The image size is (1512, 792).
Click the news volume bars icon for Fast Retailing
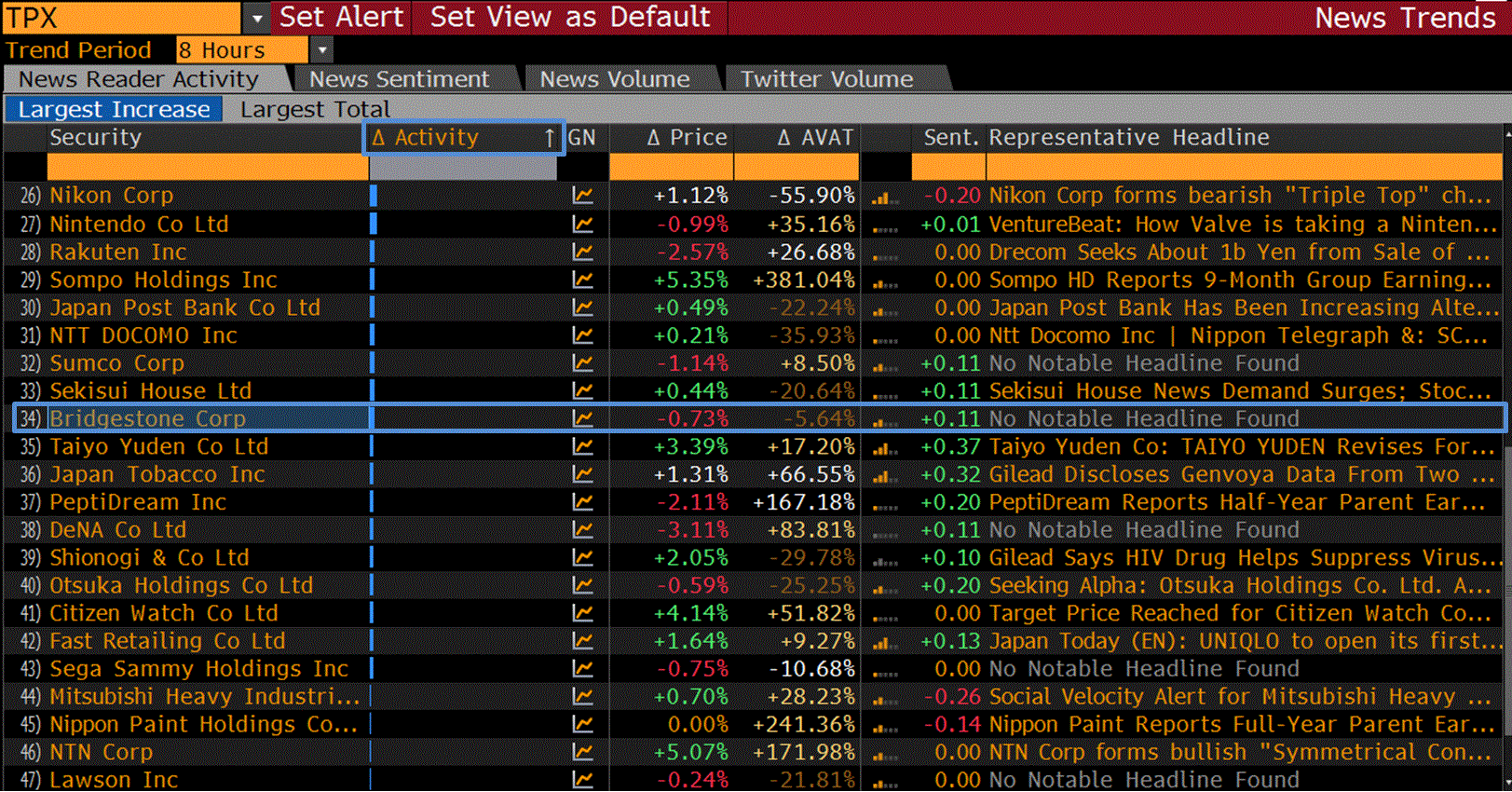[x=884, y=643]
